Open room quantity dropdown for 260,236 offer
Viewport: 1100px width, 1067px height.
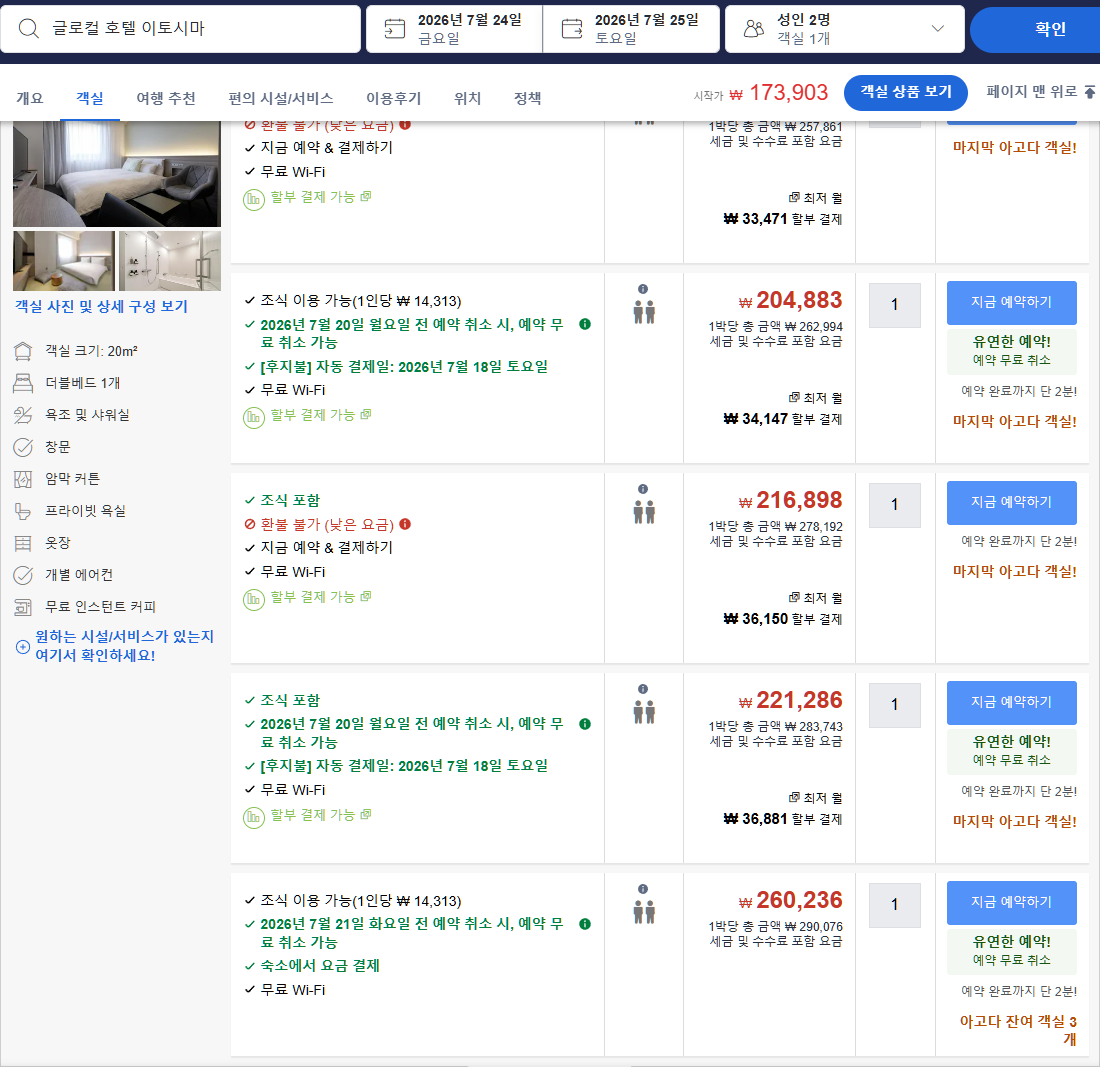click(x=894, y=905)
